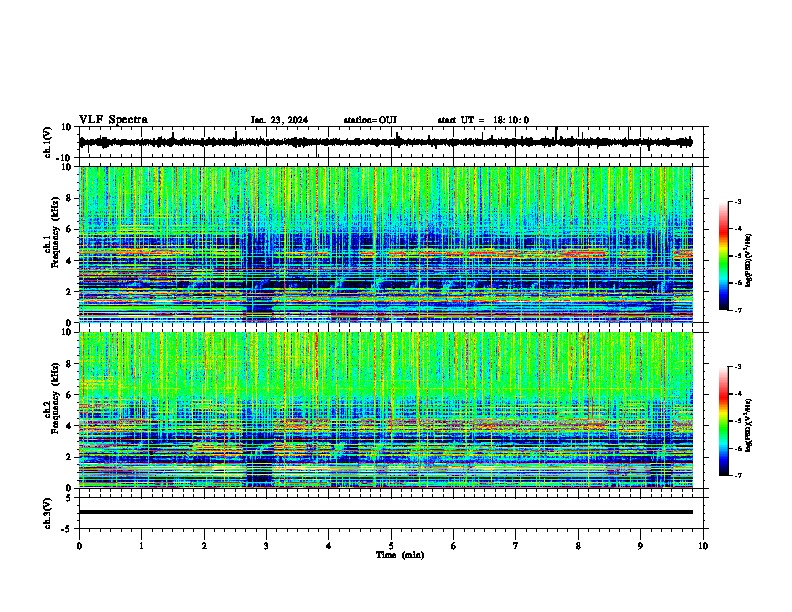
Task: Click the "8" kHz tick on the ch.1 spectrogram
Action: [x=71, y=198]
